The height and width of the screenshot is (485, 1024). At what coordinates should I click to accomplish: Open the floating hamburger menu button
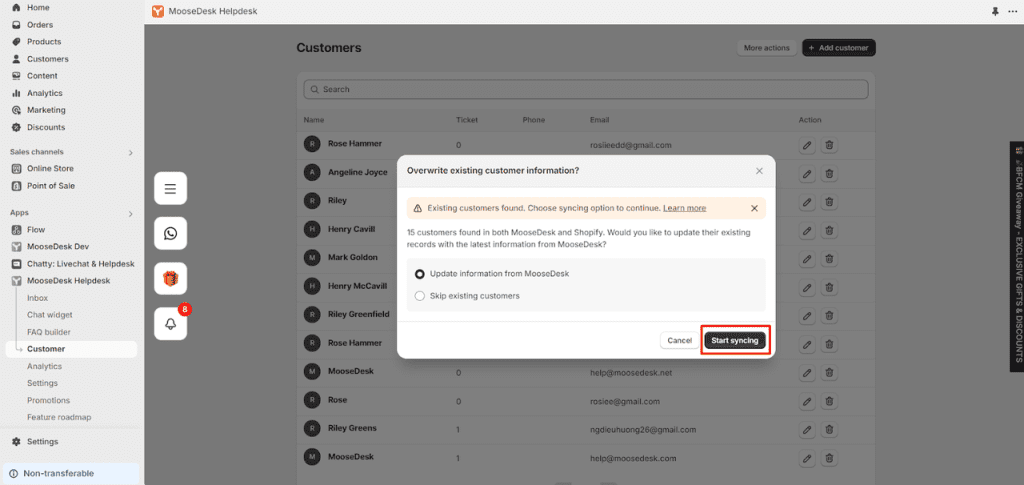(170, 189)
